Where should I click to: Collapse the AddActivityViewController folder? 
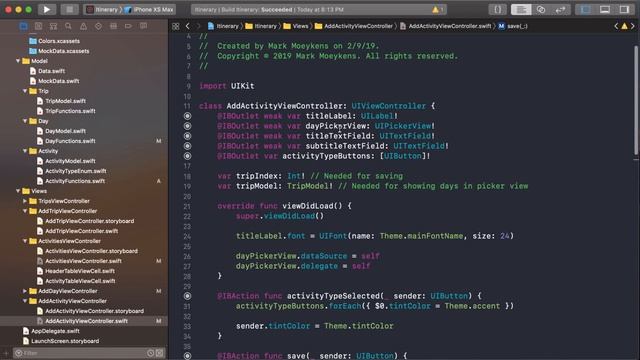(25, 301)
